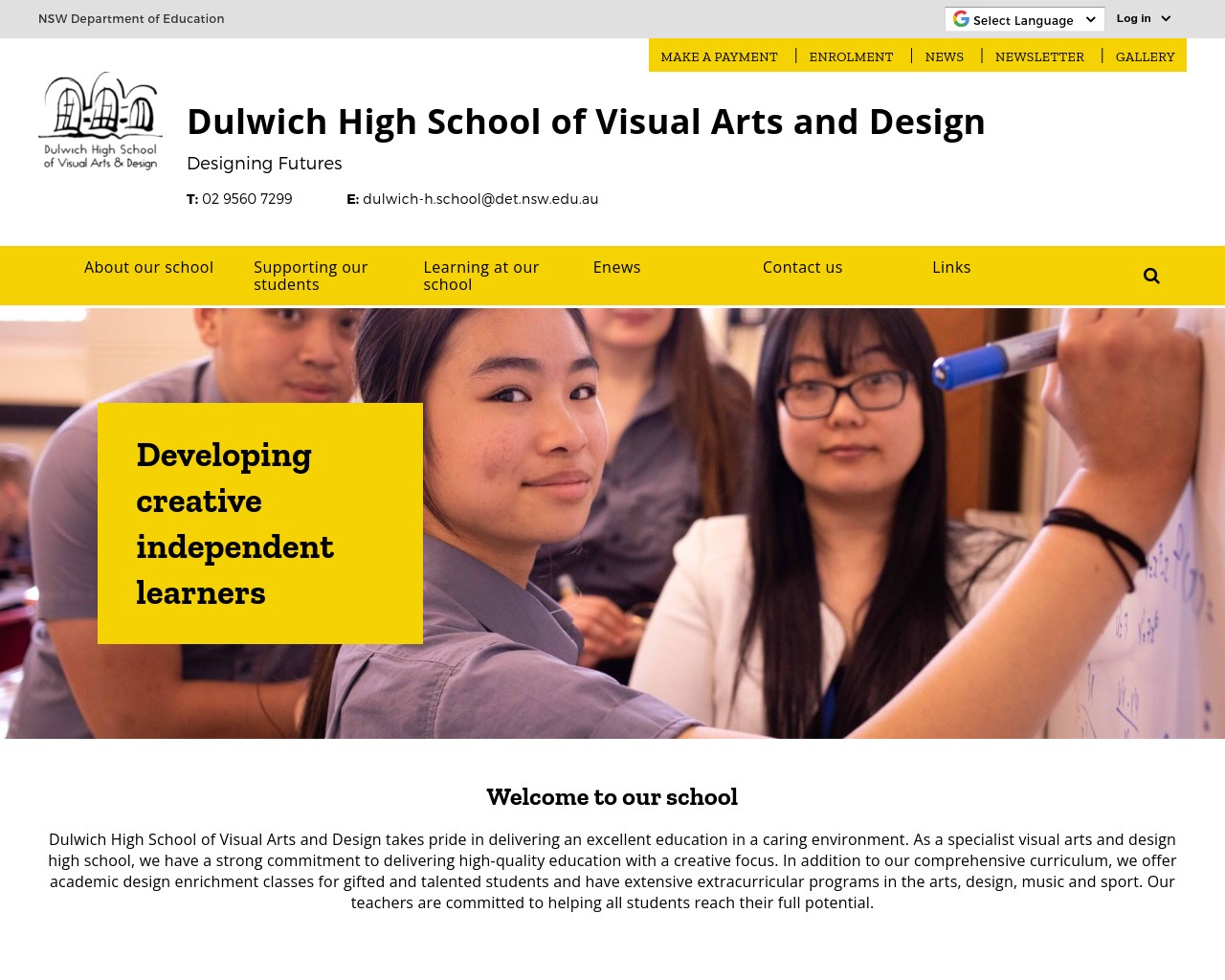Click the school phone number 02 9560 7299
Image resolution: width=1225 pixels, height=980 pixels.
(x=247, y=199)
